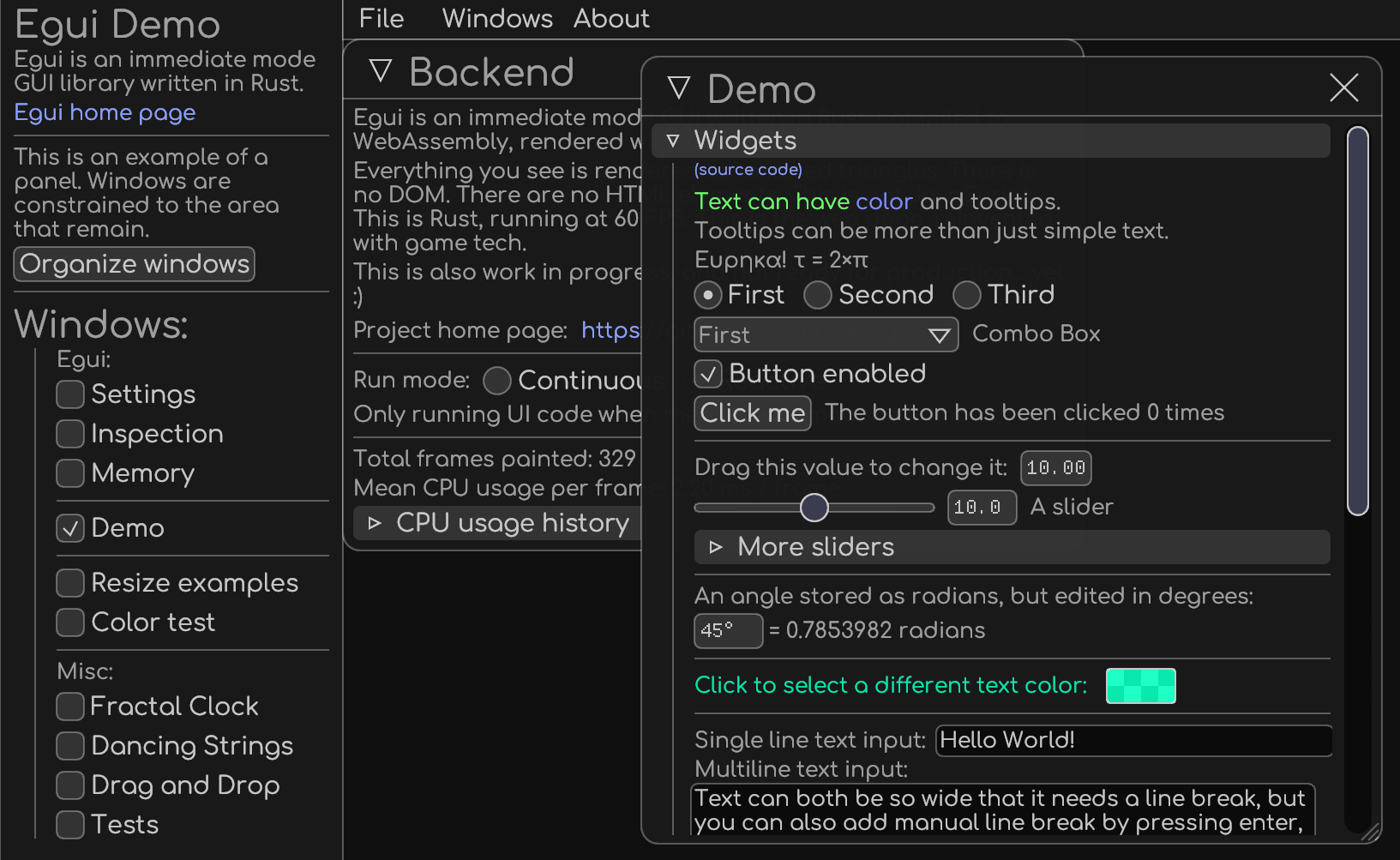This screenshot has height=860, width=1400.
Task: Focus the multiline text input
Action: click(1003, 809)
